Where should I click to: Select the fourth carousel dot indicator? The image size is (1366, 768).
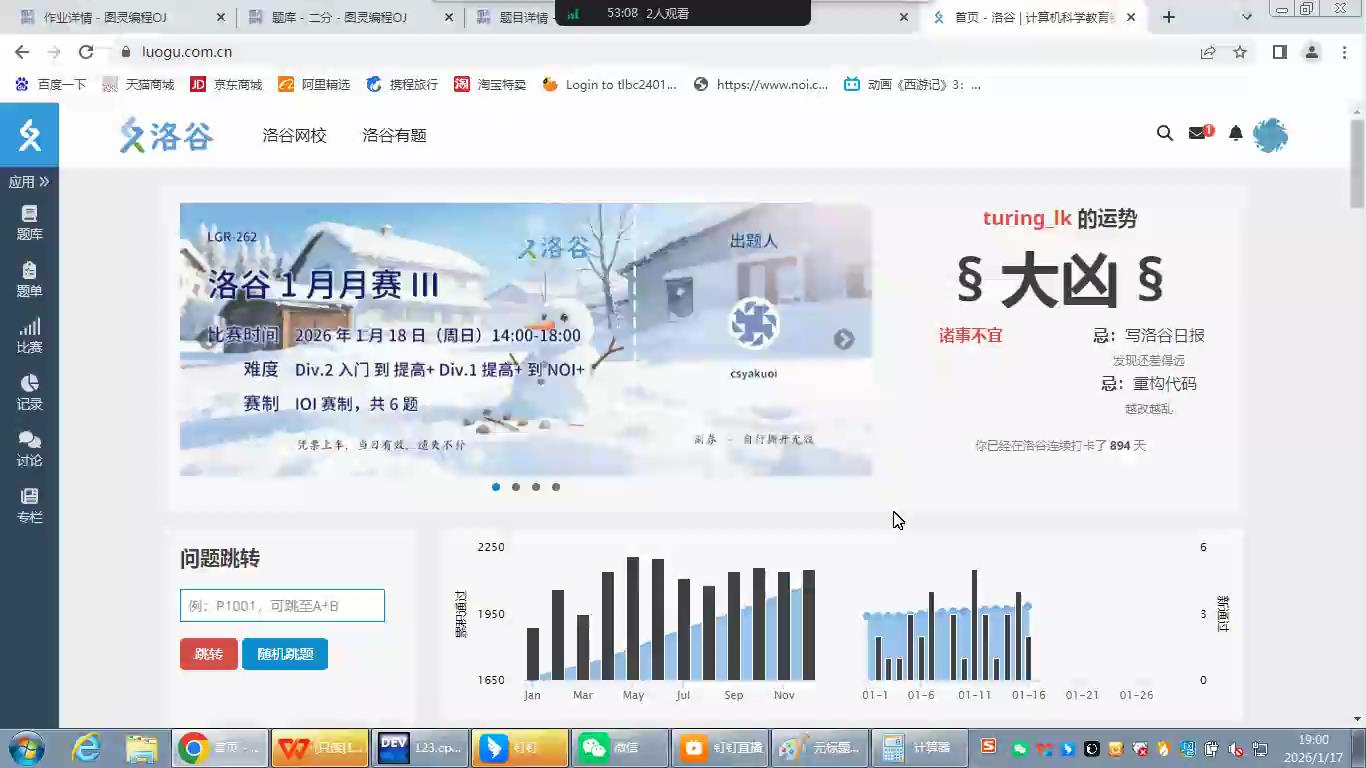tap(556, 487)
